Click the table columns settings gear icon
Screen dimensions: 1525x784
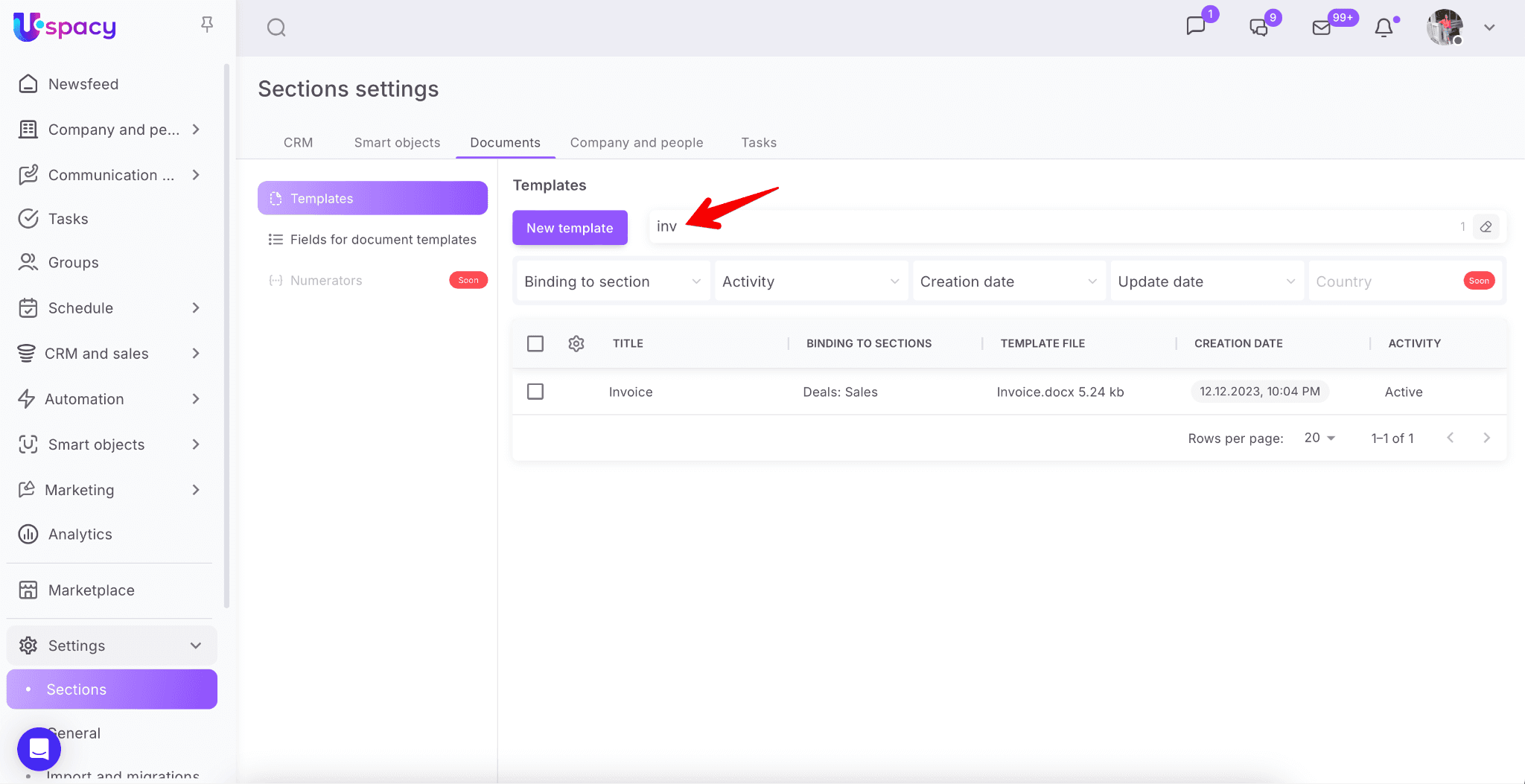click(576, 343)
